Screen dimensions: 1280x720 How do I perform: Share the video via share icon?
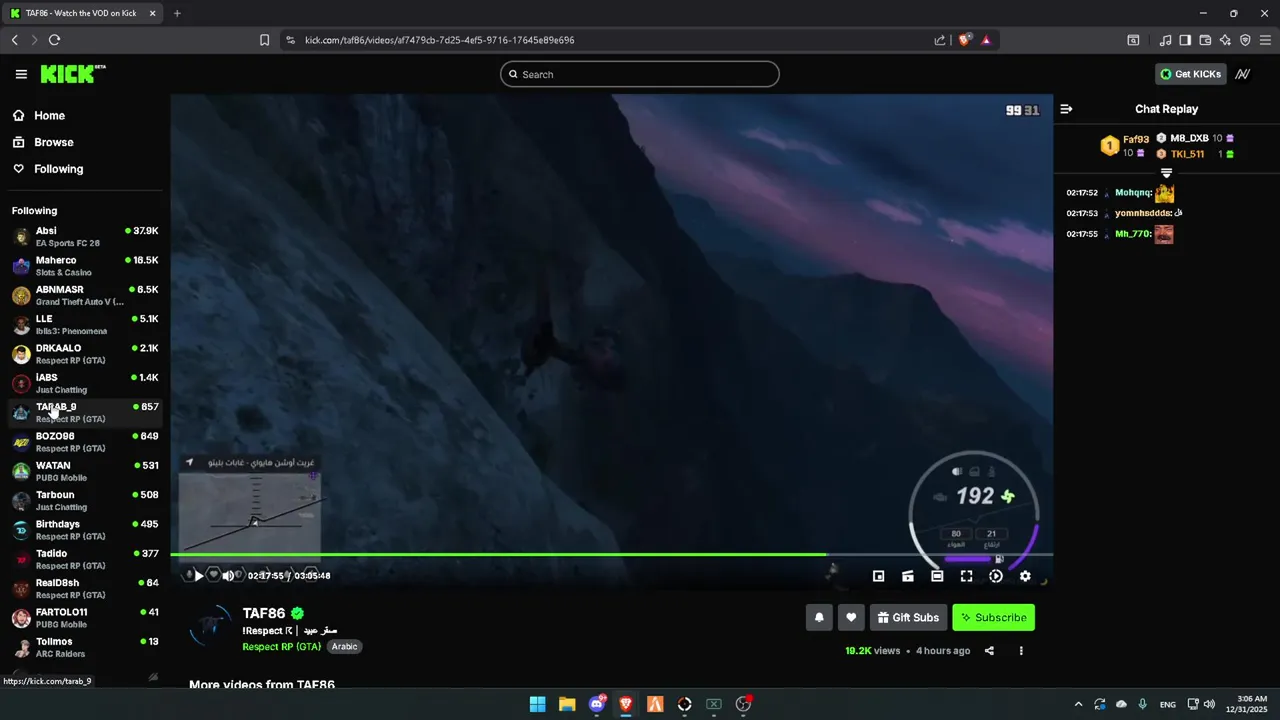[x=989, y=651]
